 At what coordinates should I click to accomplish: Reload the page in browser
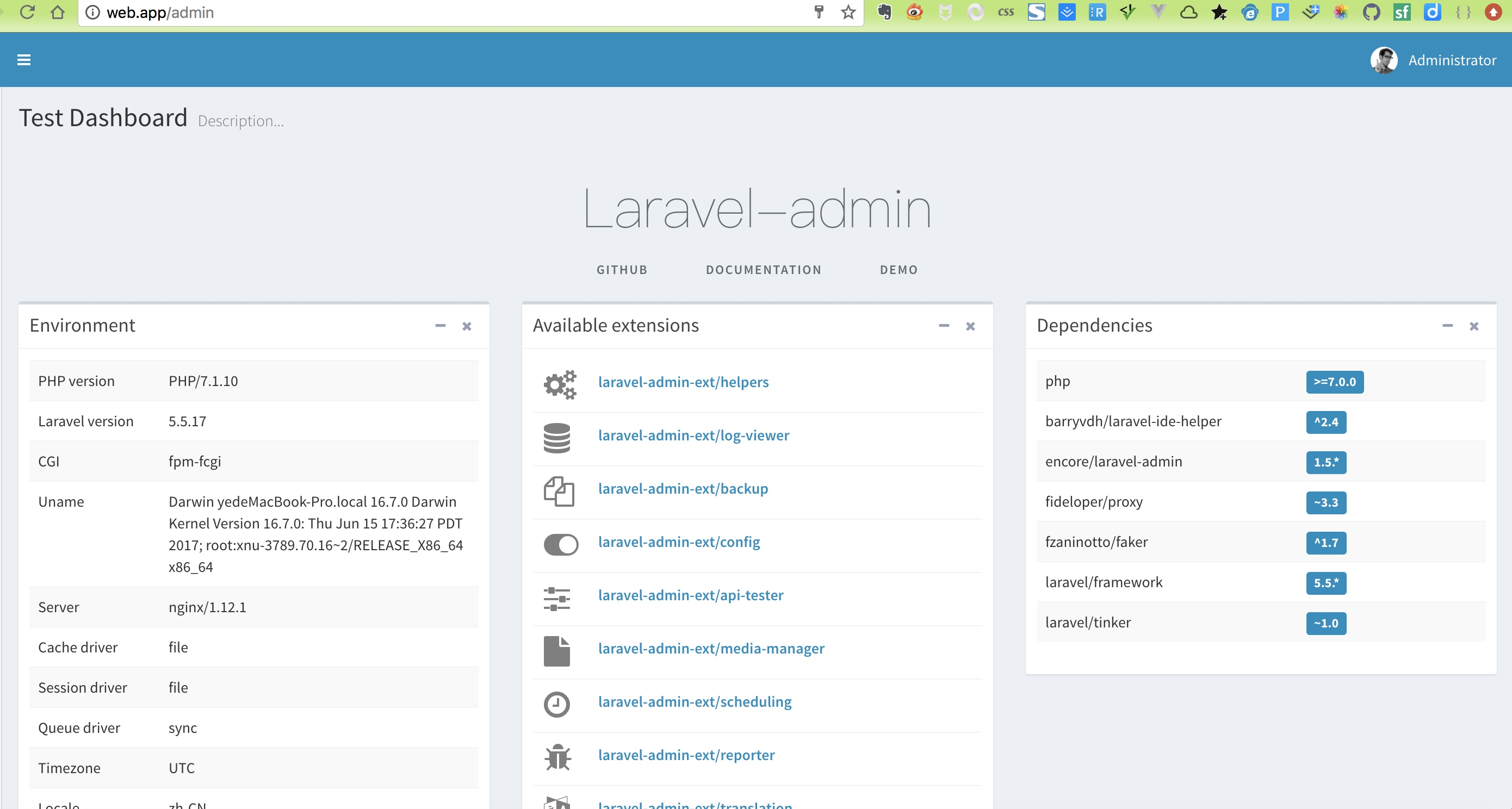28,13
